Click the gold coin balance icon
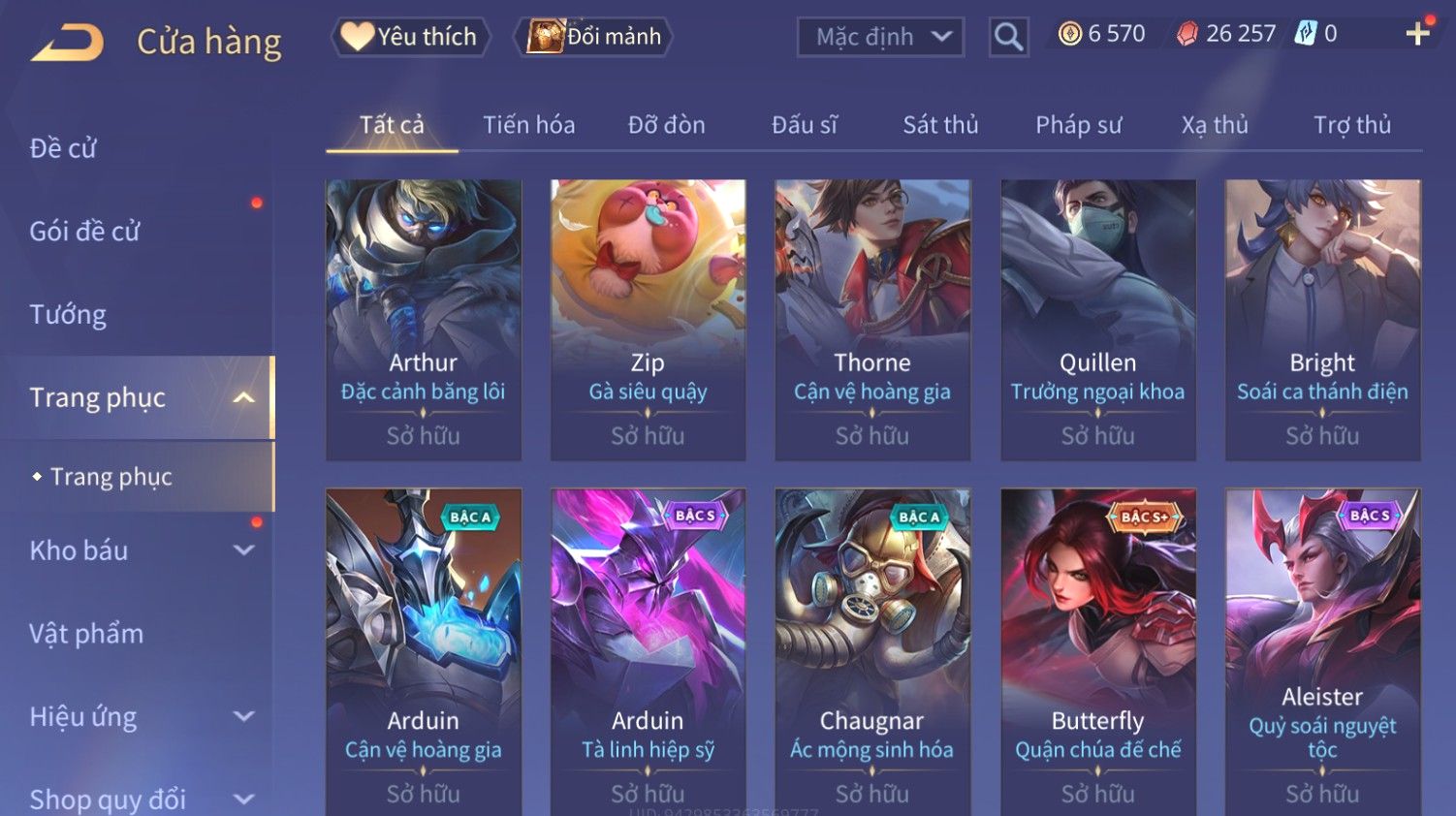This screenshot has height=816, width=1456. [1069, 34]
